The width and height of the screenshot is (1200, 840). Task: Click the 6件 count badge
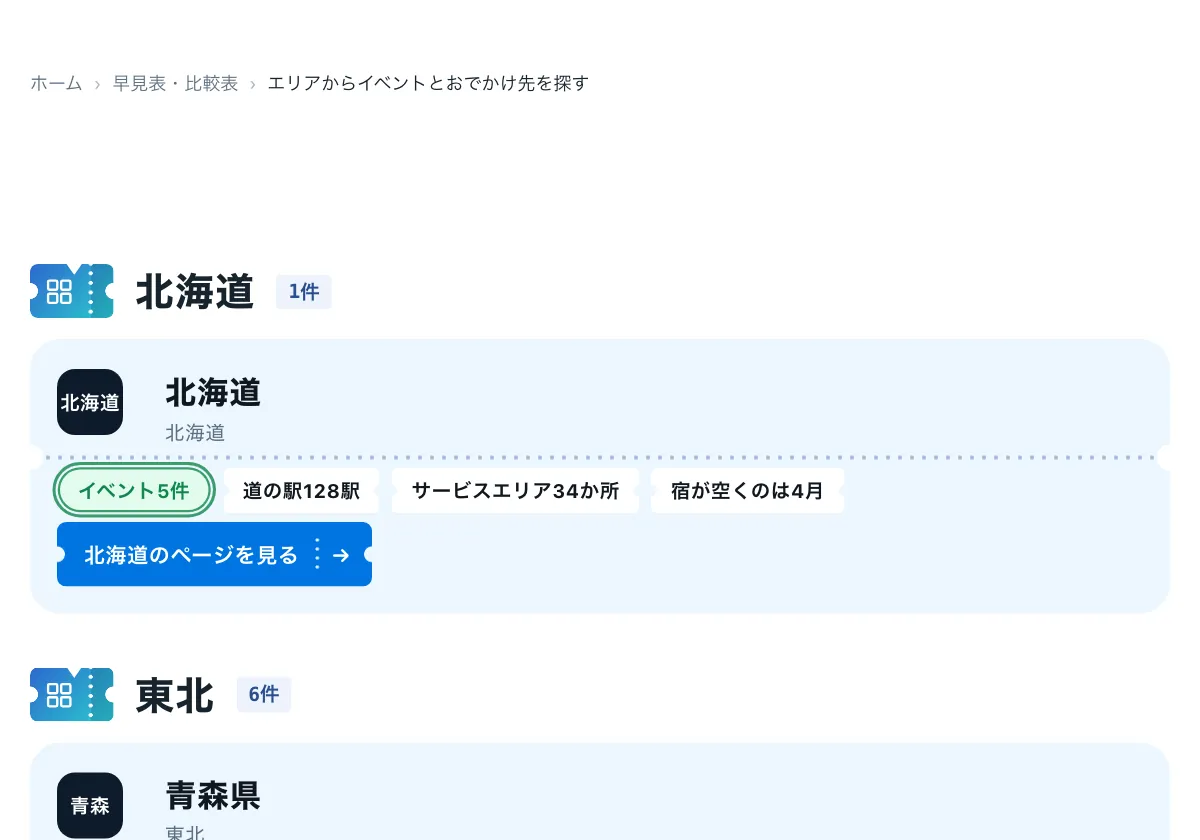pyautogui.click(x=264, y=695)
